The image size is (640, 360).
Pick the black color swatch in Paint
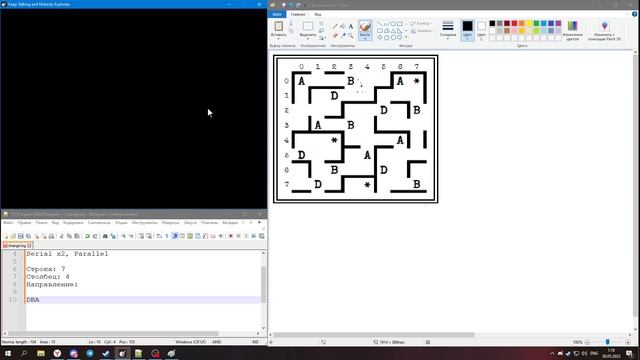tap(492, 24)
